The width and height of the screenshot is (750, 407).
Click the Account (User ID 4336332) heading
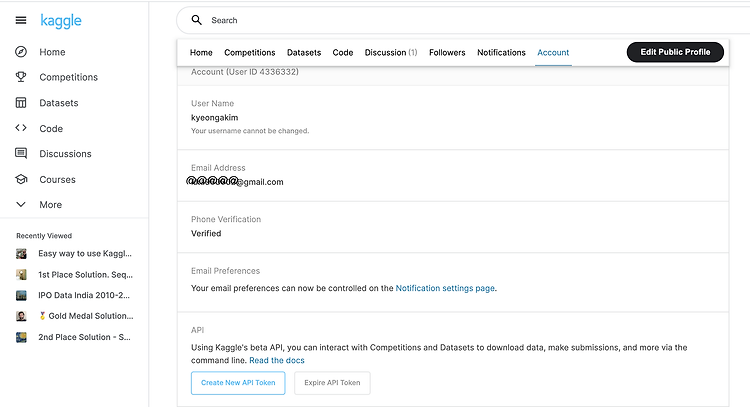(244, 72)
